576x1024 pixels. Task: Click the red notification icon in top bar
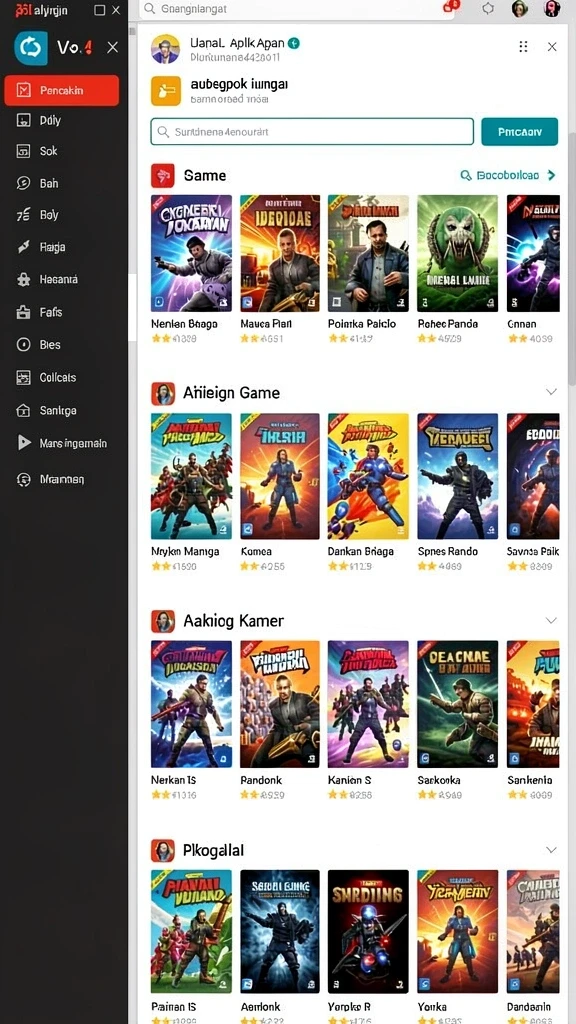pos(451,7)
